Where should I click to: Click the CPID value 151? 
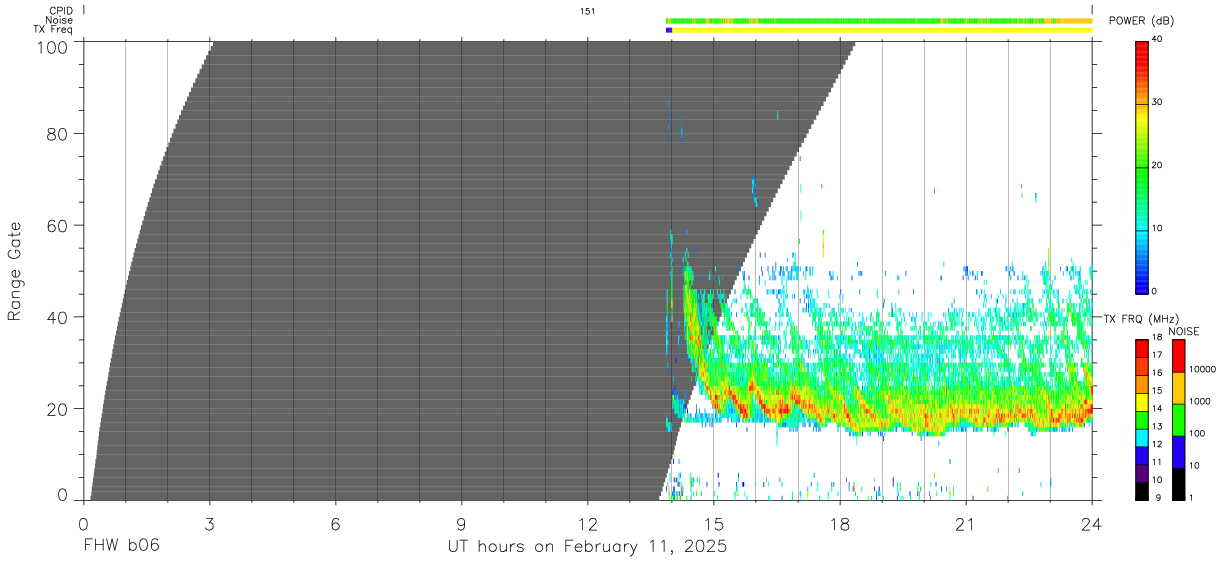tap(588, 11)
